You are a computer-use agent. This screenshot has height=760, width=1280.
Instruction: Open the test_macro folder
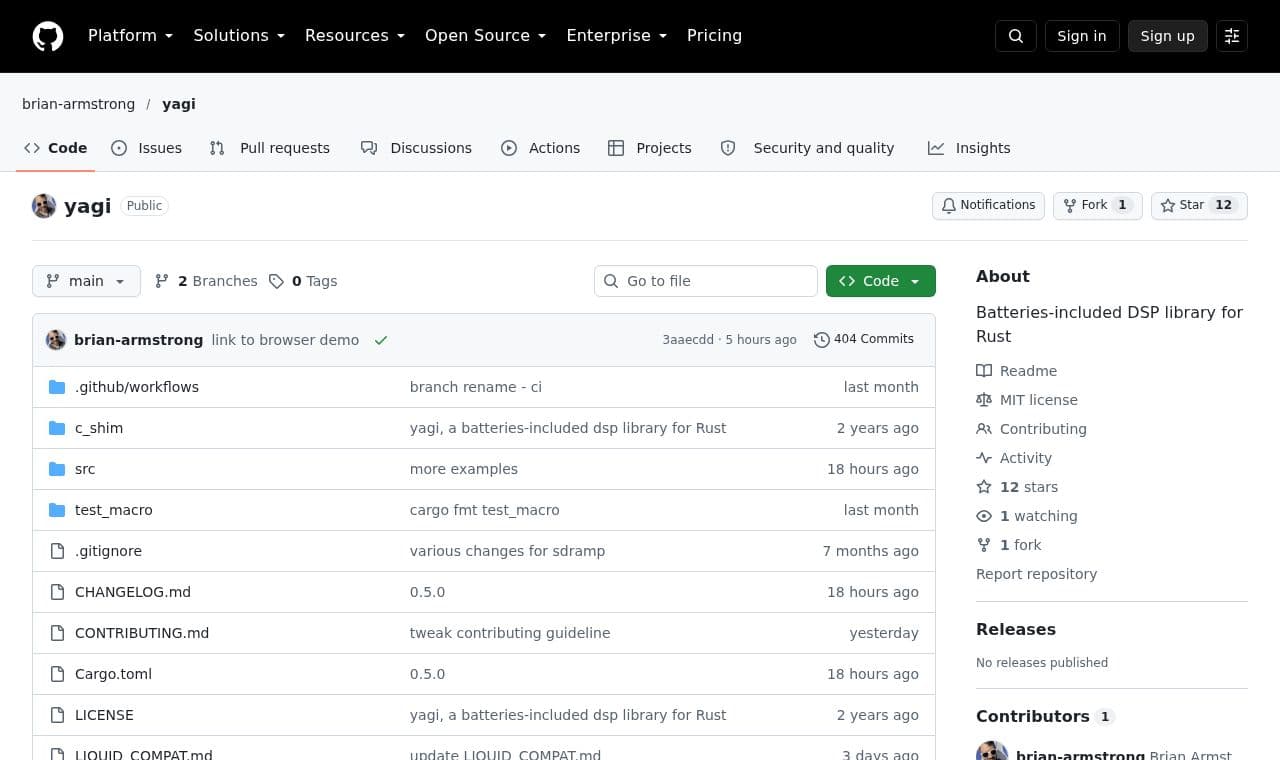point(114,510)
